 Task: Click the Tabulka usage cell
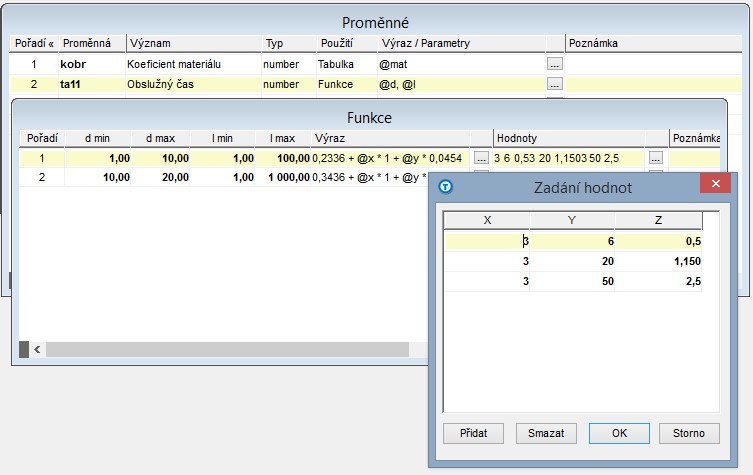coord(347,64)
